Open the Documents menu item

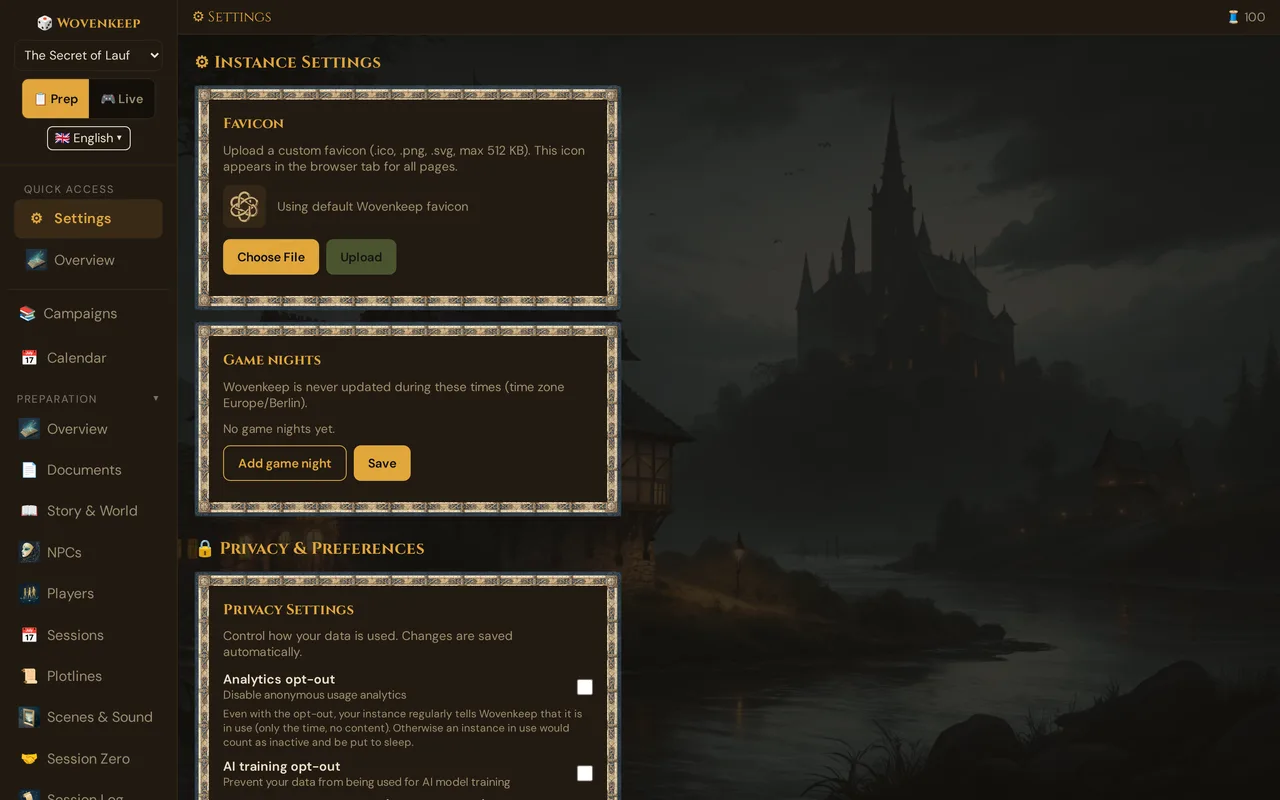point(88,470)
